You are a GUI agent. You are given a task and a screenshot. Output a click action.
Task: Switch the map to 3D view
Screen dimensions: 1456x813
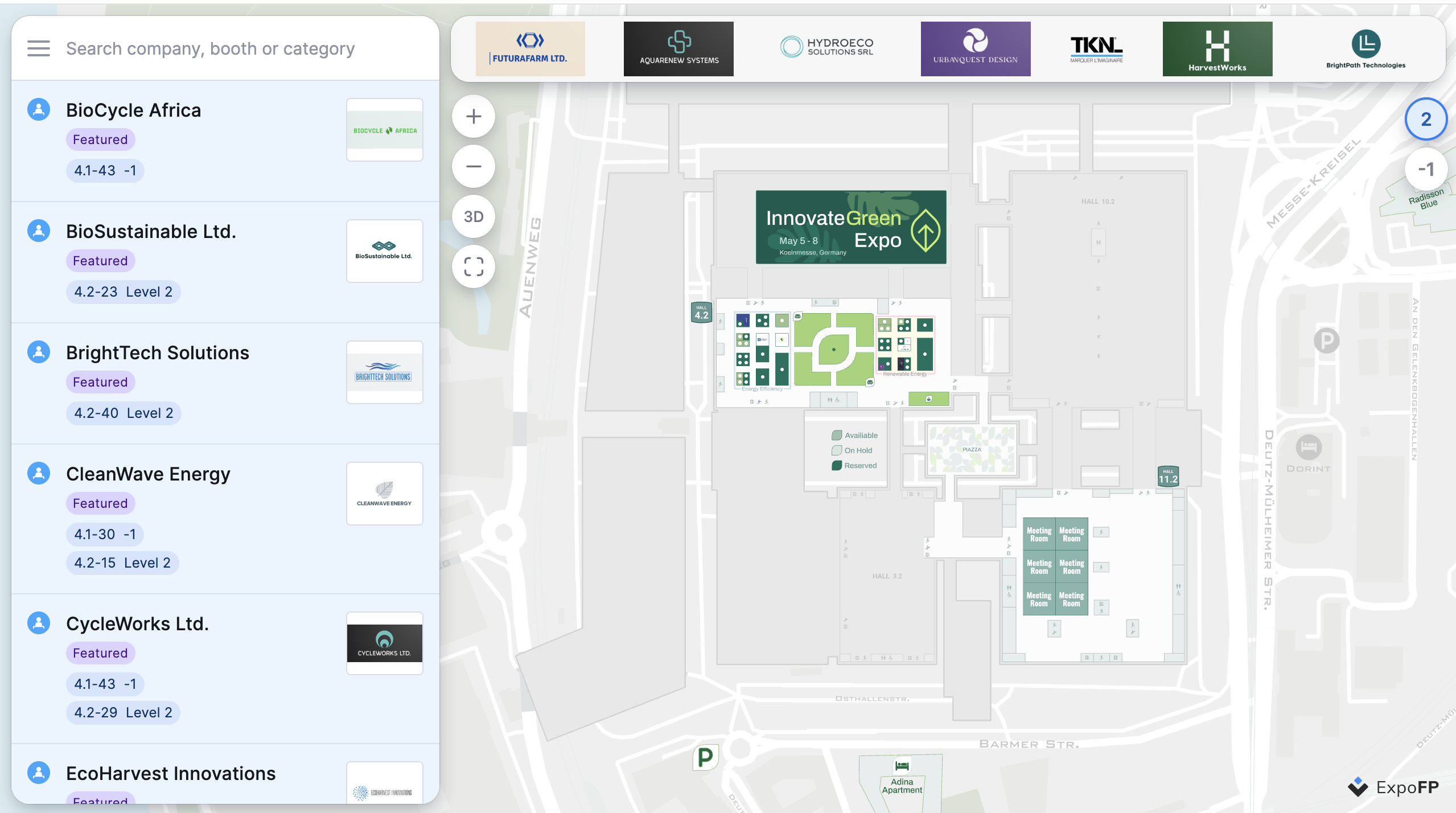473,216
